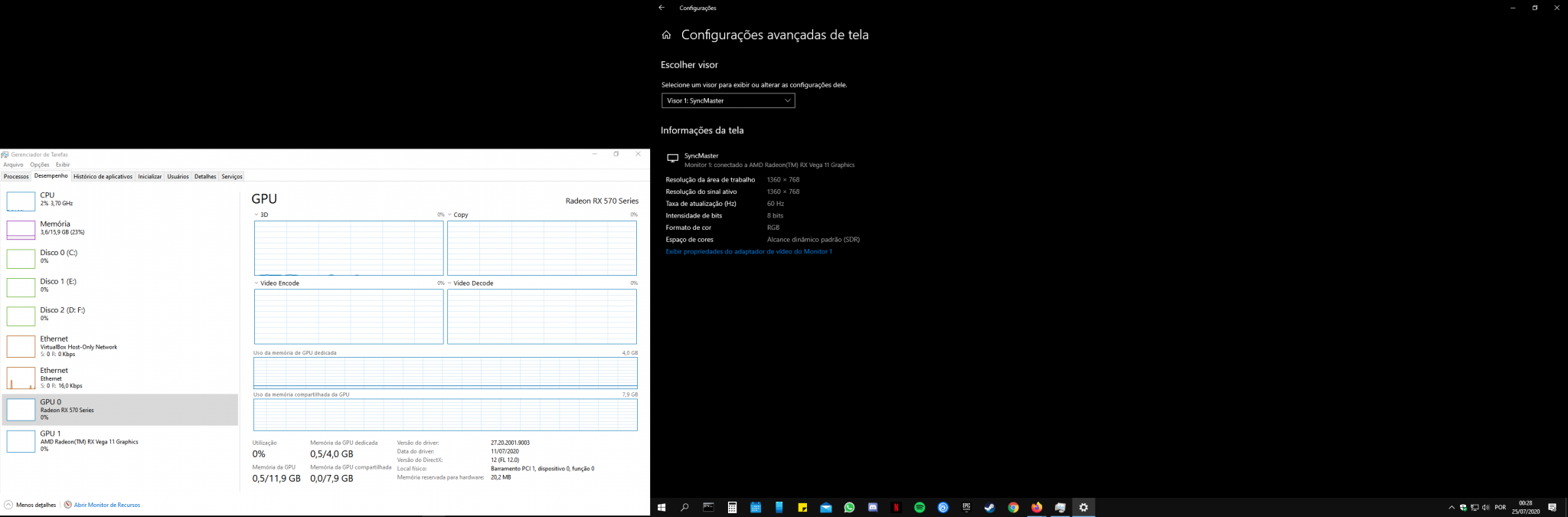Open the taskbar clock and date

tap(1526, 507)
